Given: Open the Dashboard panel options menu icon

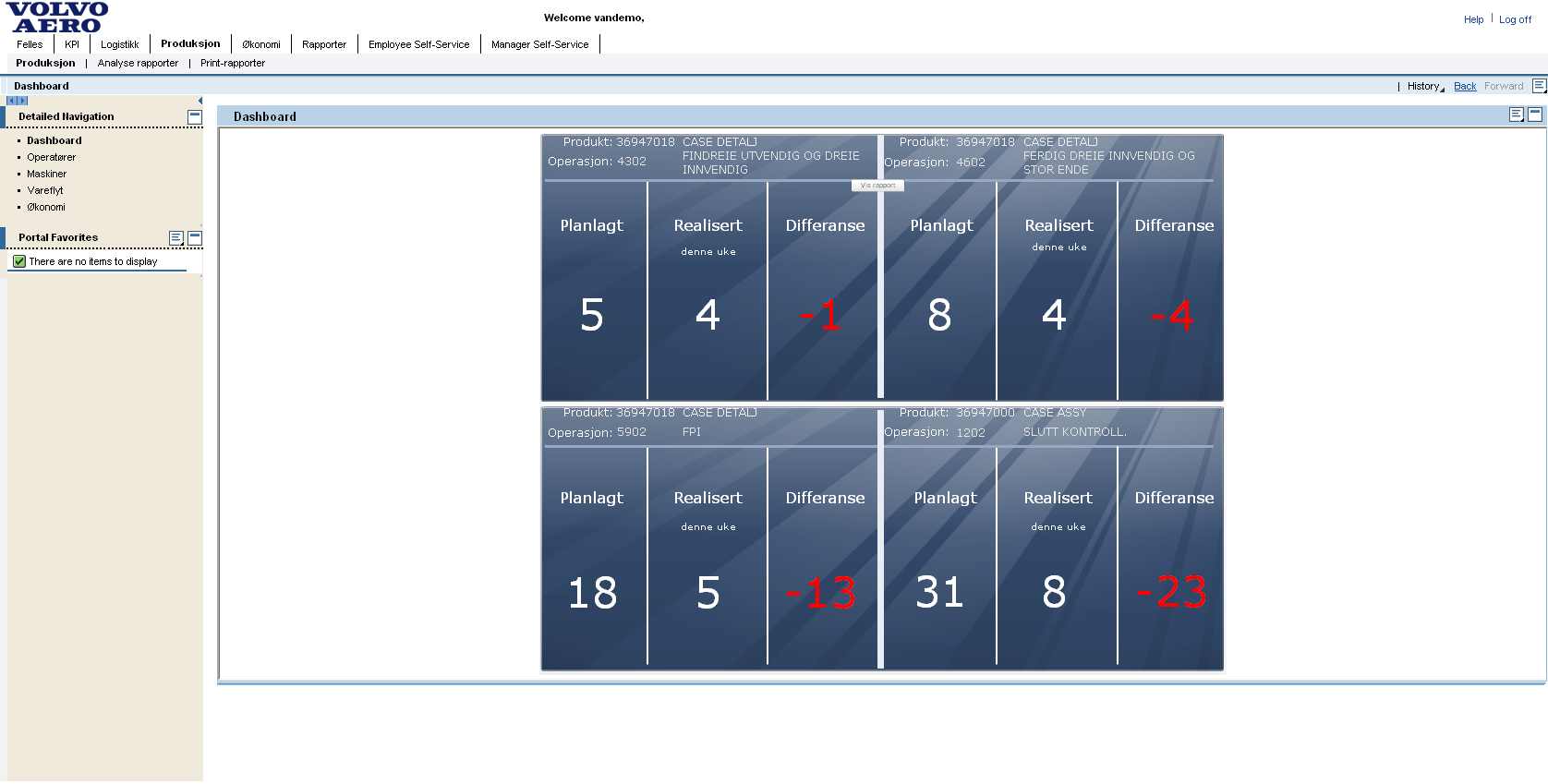Looking at the screenshot, I should click(1517, 115).
